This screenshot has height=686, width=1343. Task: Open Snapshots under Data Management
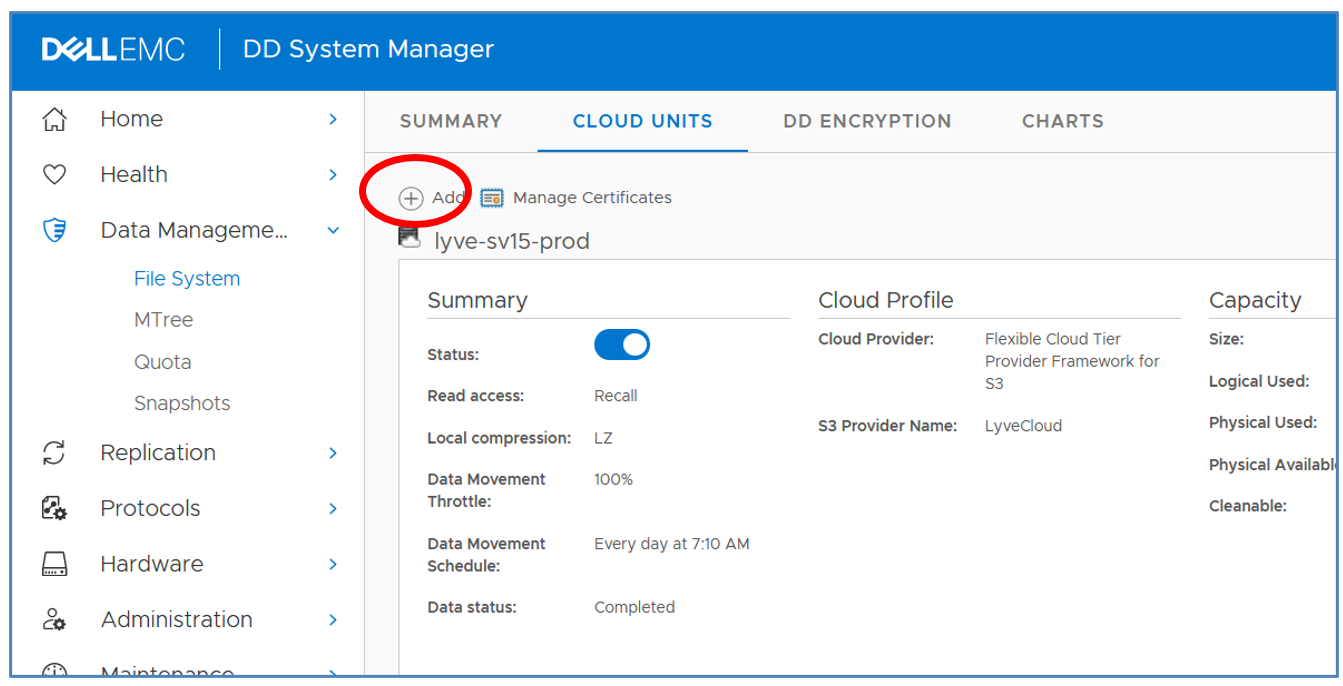pos(182,404)
